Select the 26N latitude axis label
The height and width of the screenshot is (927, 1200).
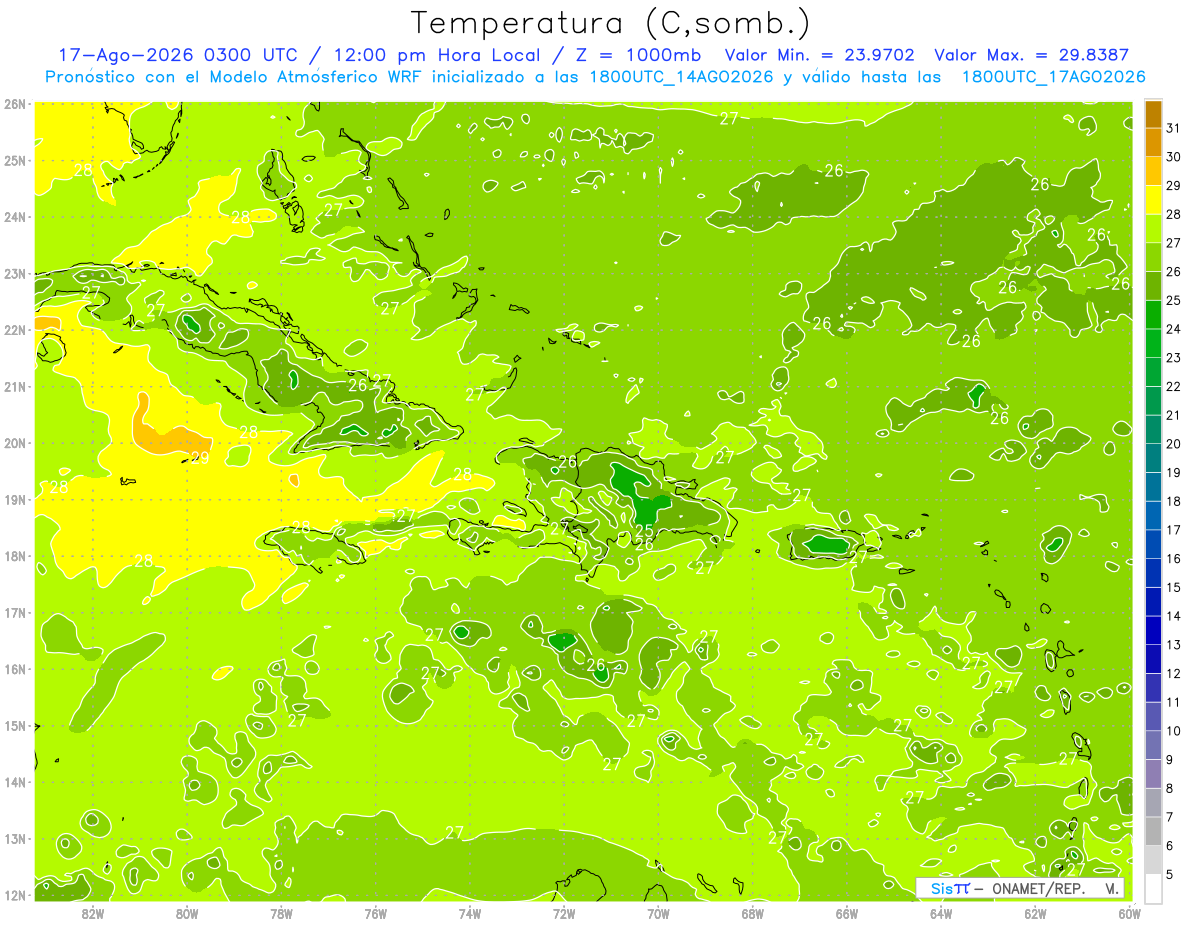pos(15,104)
